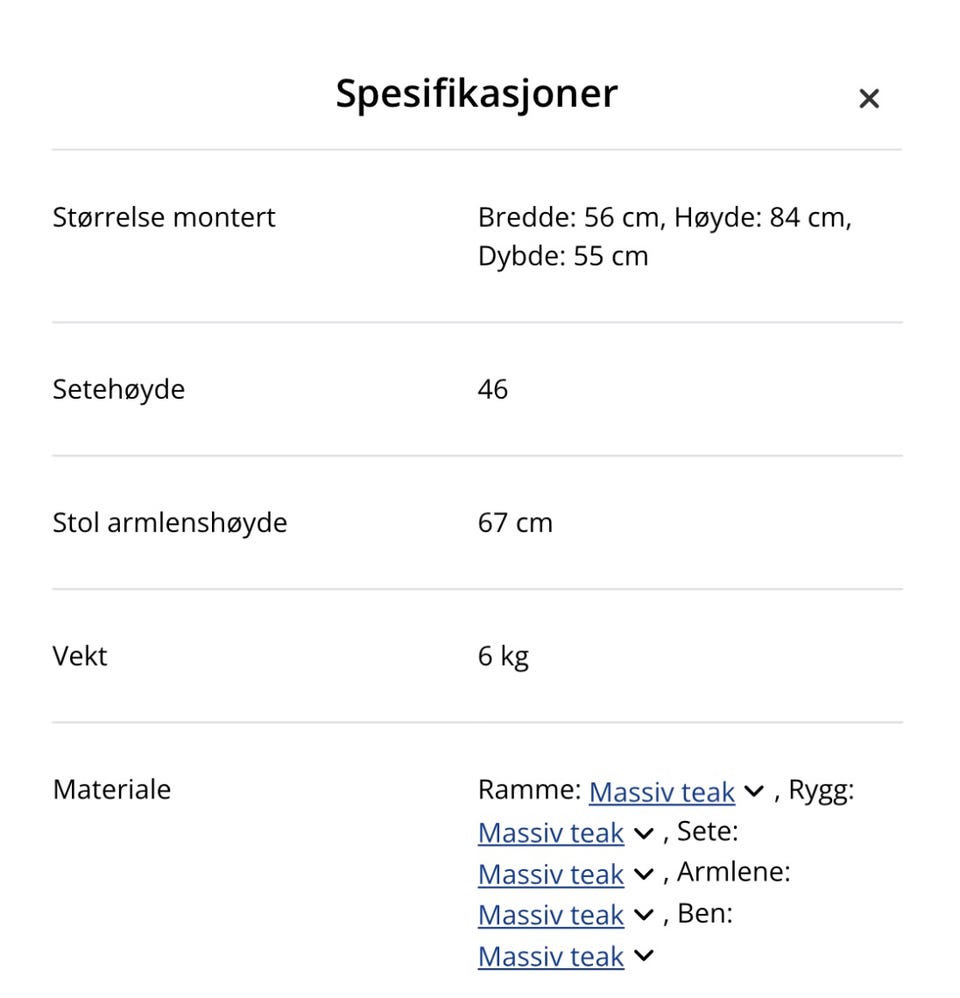
Task: Close the Spesifikasjoner dialog
Action: [869, 98]
